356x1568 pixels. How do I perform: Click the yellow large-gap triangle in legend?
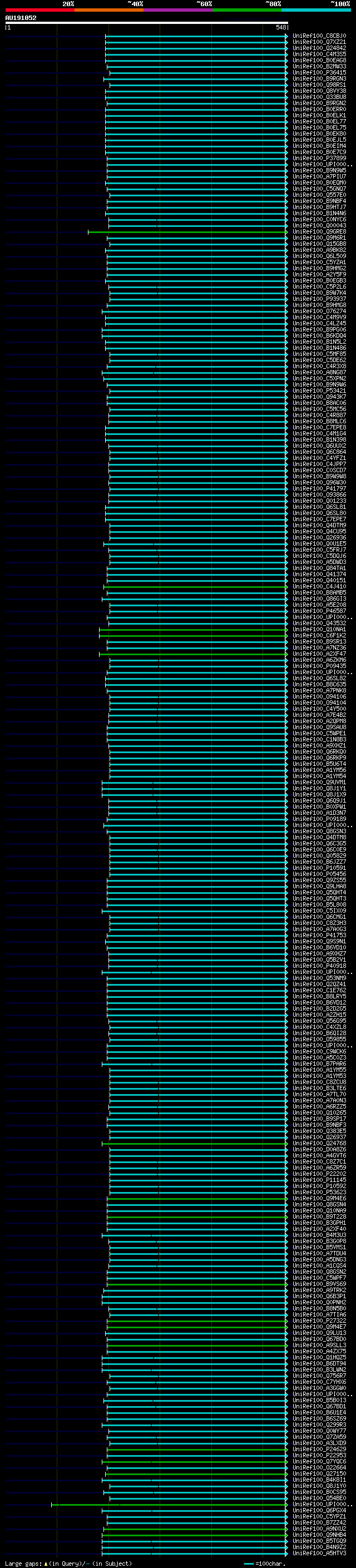[46, 1563]
